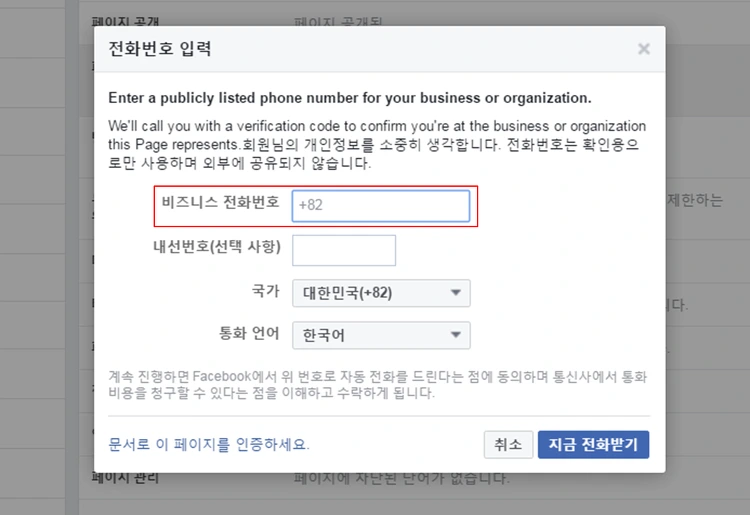Click the 비즈니스 전화번호 label
The width and height of the screenshot is (750, 515).
[x=221, y=202]
